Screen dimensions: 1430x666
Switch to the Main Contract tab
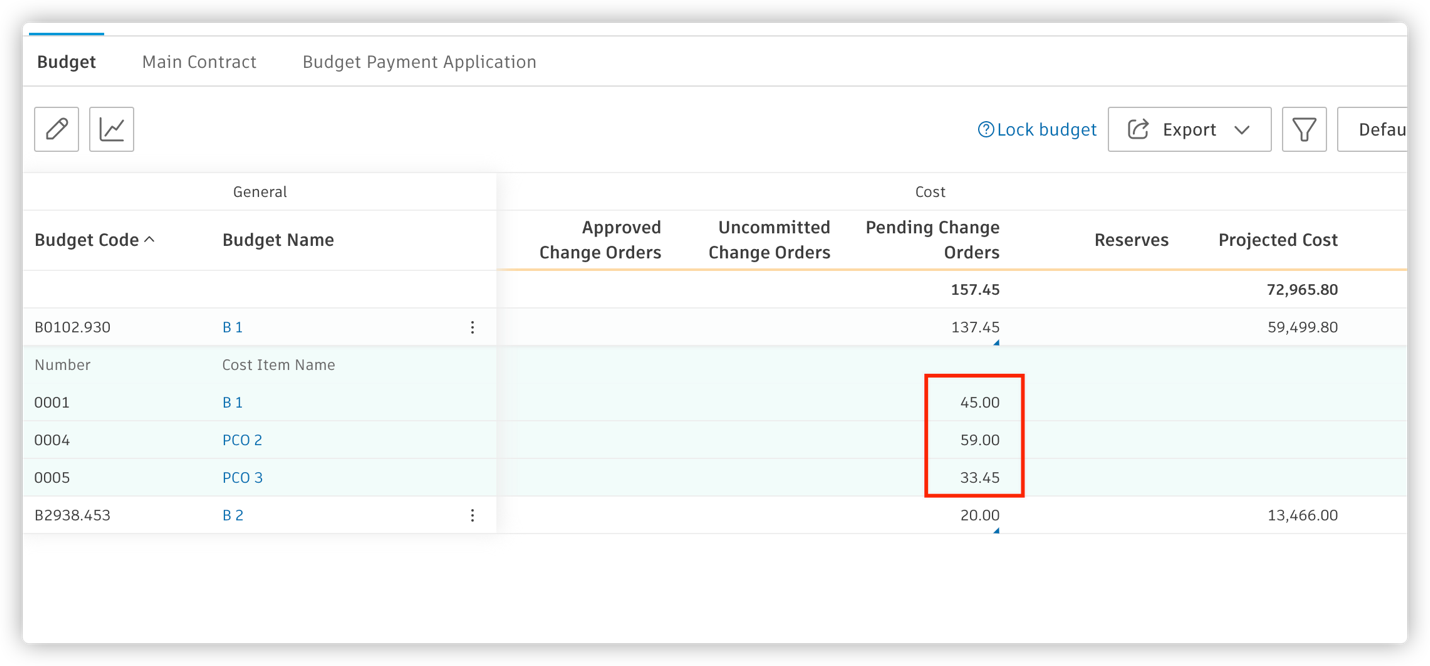tap(199, 62)
